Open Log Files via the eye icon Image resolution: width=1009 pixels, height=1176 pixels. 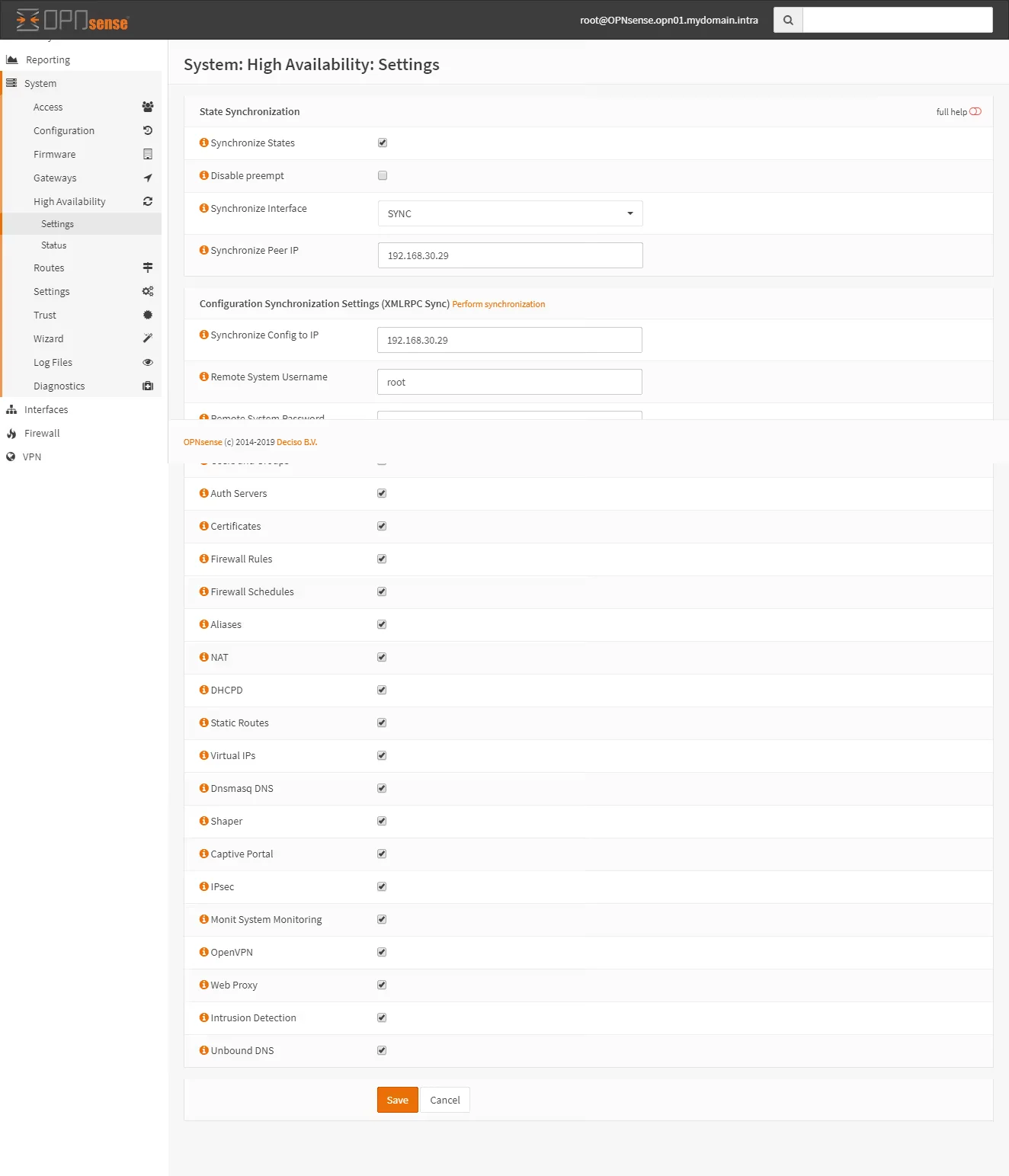[x=148, y=362]
